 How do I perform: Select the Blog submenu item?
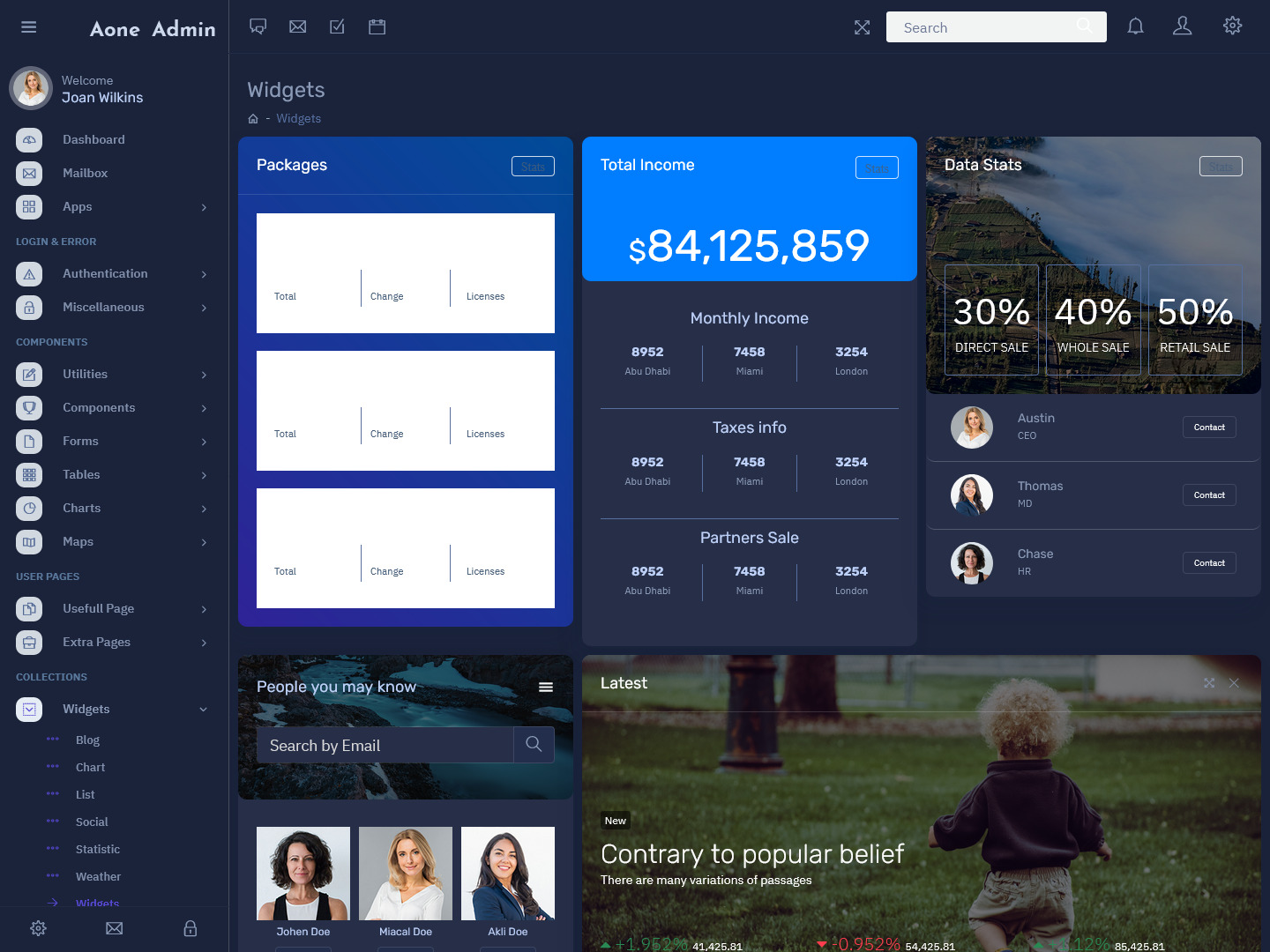(x=87, y=740)
